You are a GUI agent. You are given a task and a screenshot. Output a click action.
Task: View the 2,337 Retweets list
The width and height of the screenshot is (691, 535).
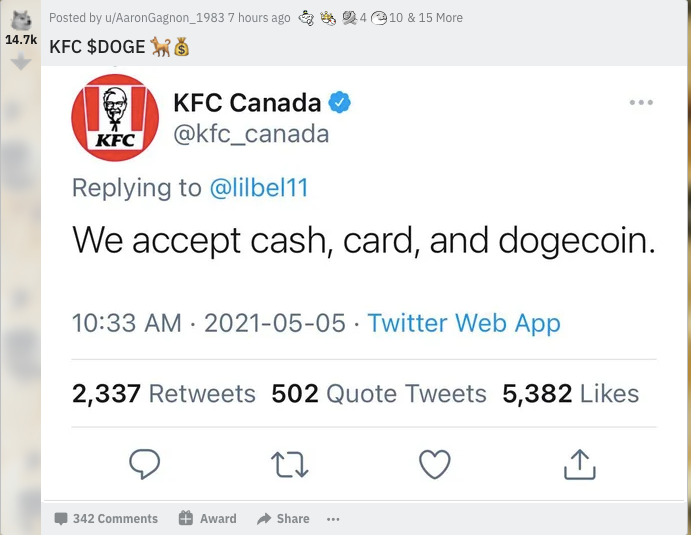pyautogui.click(x=163, y=394)
